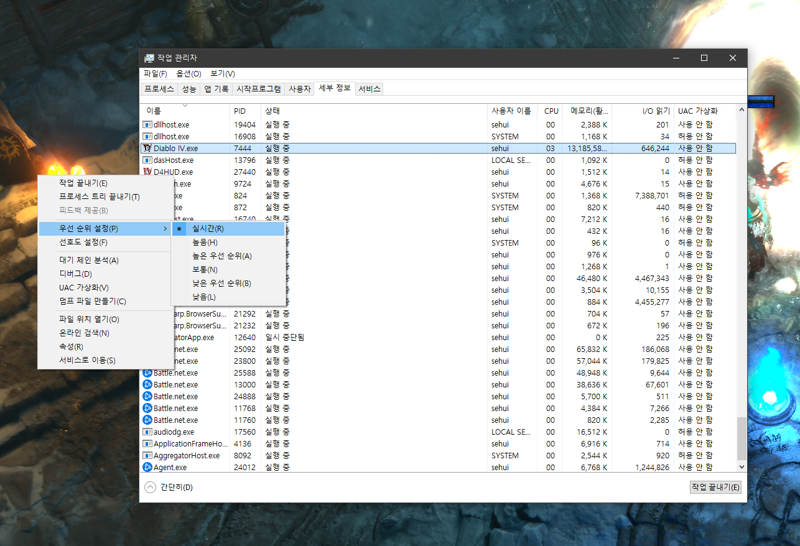
Task: Click the Battle.net.exe icon with PID 24888
Action: pos(147,396)
